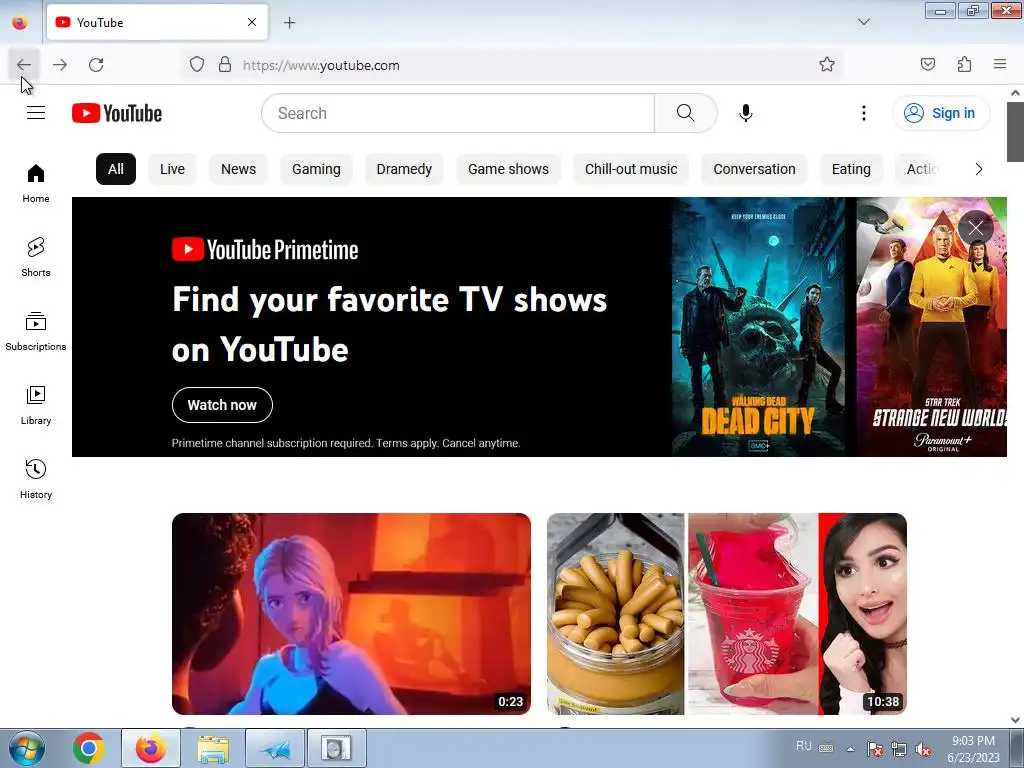Select the All category chip

pyautogui.click(x=116, y=169)
